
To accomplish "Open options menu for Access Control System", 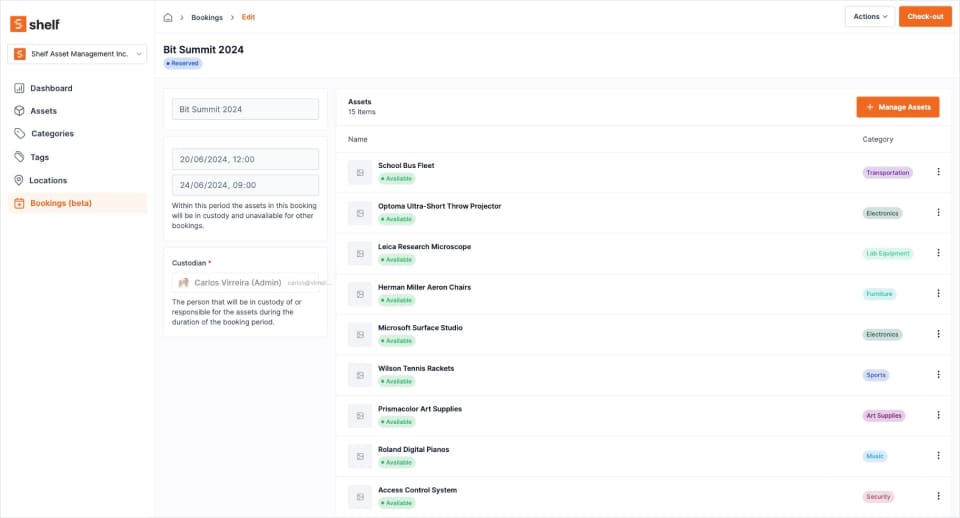I will (938, 496).
